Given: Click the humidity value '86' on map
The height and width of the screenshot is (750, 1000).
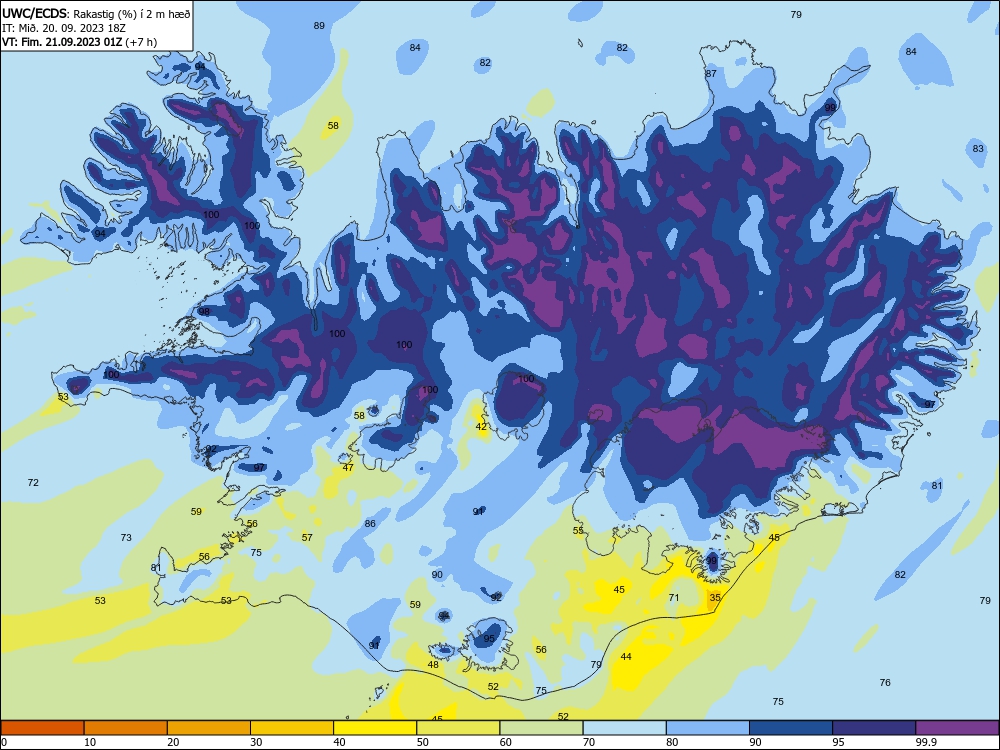Looking at the screenshot, I should click(370, 524).
